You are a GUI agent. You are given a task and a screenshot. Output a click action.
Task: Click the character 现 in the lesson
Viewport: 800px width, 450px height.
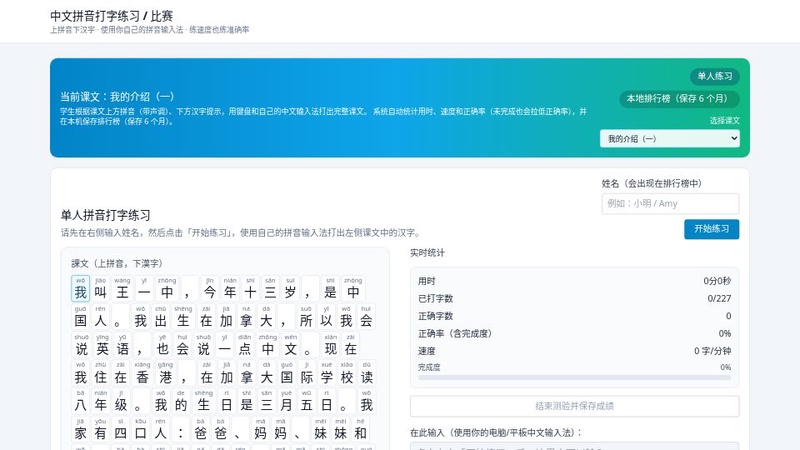coord(331,345)
